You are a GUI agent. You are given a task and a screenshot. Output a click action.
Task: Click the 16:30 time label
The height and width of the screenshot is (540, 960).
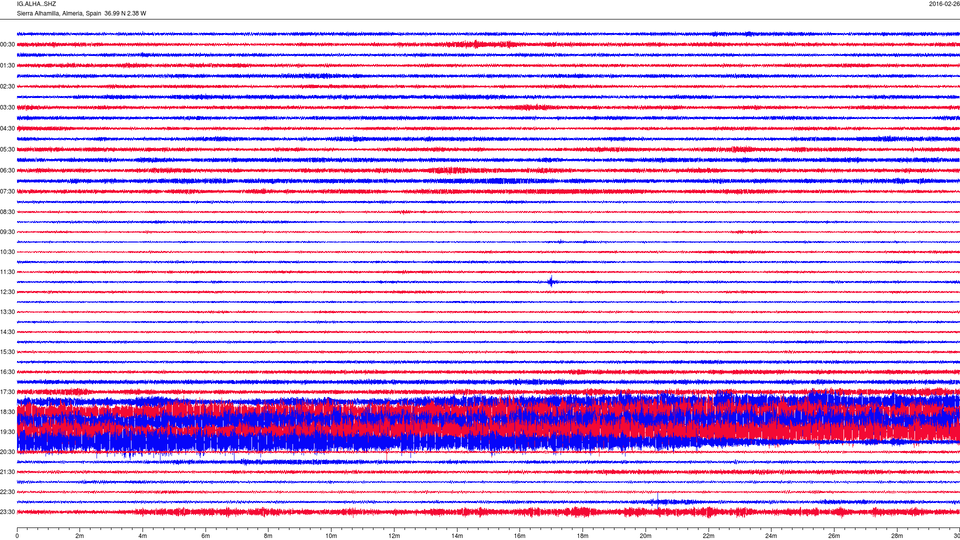pyautogui.click(x=7, y=372)
